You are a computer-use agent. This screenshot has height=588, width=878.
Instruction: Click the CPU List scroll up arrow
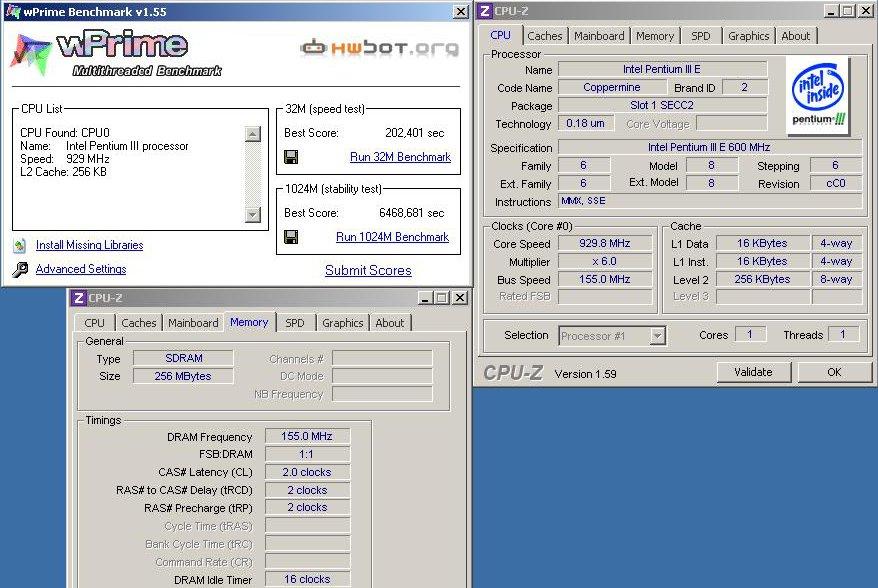pyautogui.click(x=253, y=134)
